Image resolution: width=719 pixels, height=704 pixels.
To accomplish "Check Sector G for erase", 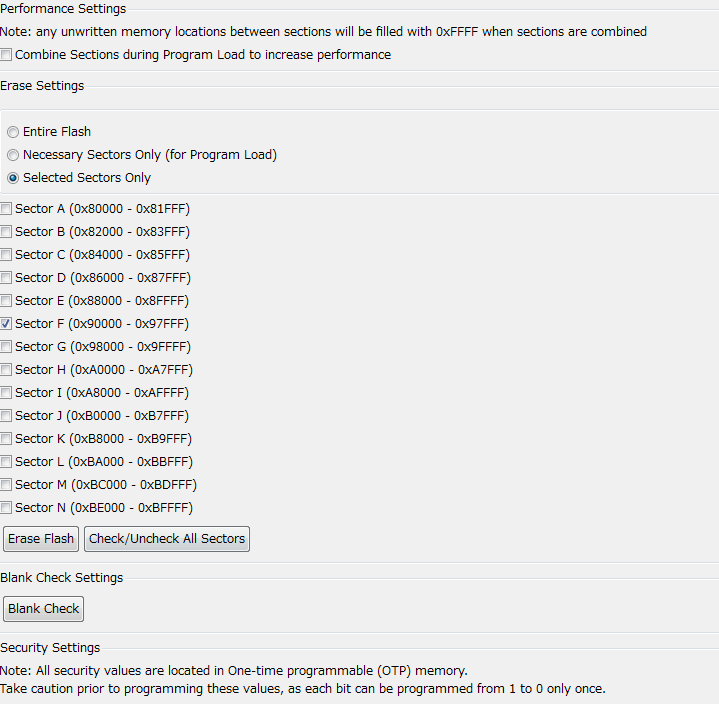I will 7,347.
